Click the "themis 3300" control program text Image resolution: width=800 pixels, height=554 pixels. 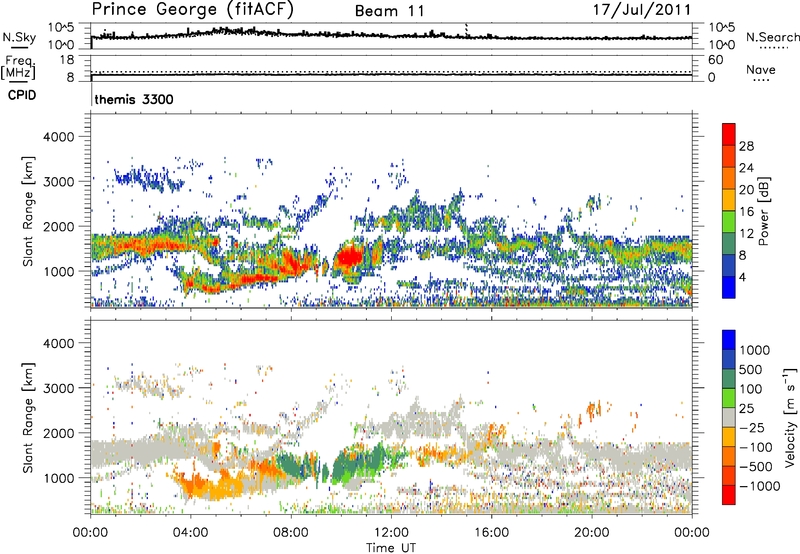pyautogui.click(x=134, y=99)
